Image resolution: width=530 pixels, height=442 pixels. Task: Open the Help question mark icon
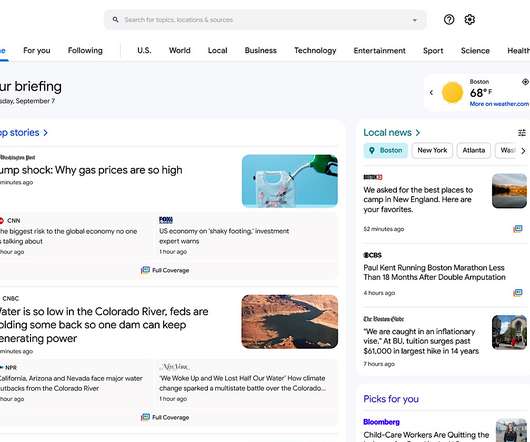[449, 20]
